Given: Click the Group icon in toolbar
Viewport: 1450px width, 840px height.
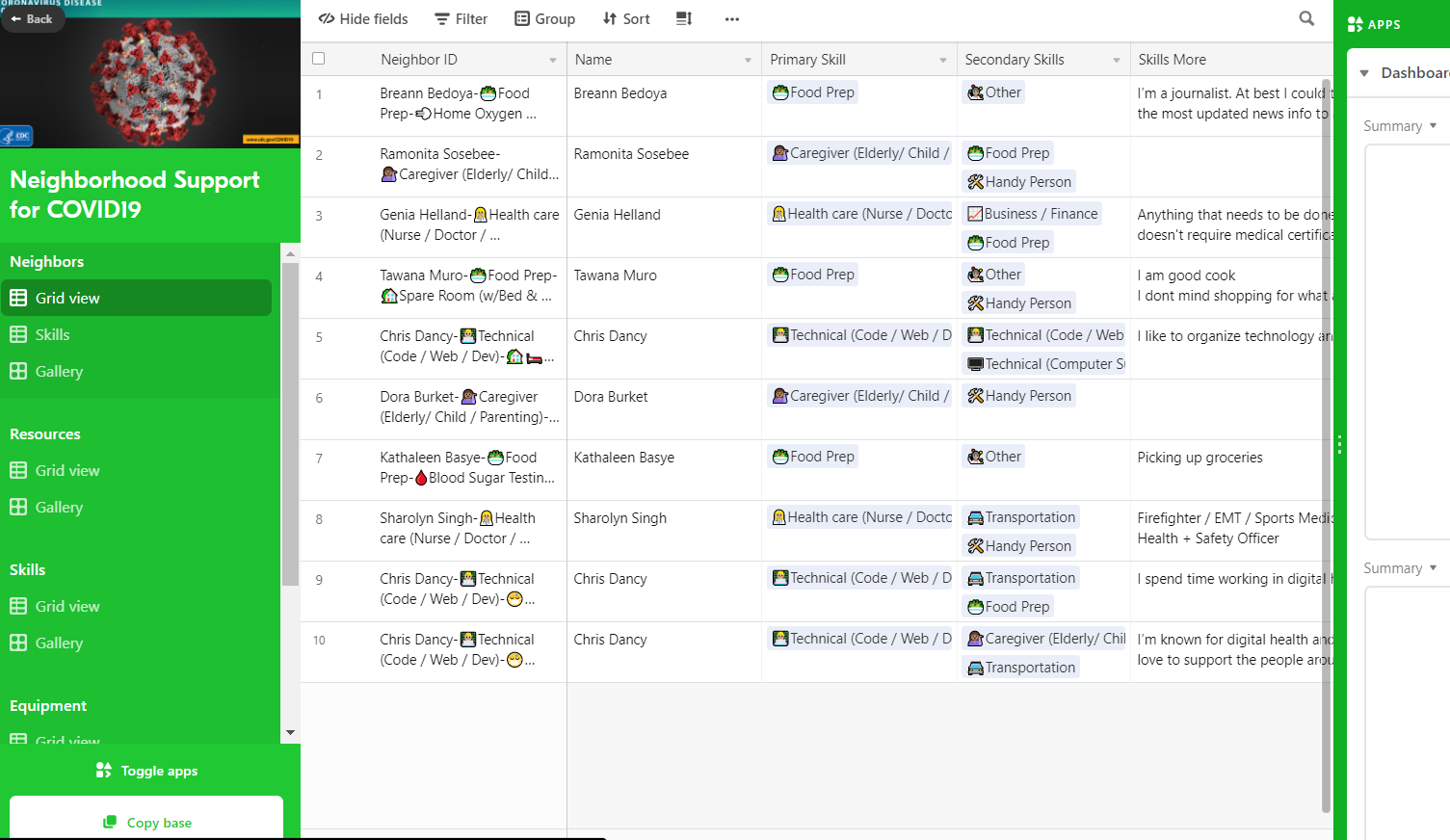Looking at the screenshot, I should click(522, 19).
